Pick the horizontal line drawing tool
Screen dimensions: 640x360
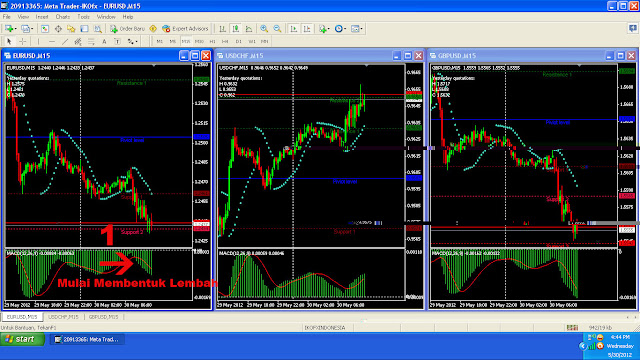tap(51, 41)
